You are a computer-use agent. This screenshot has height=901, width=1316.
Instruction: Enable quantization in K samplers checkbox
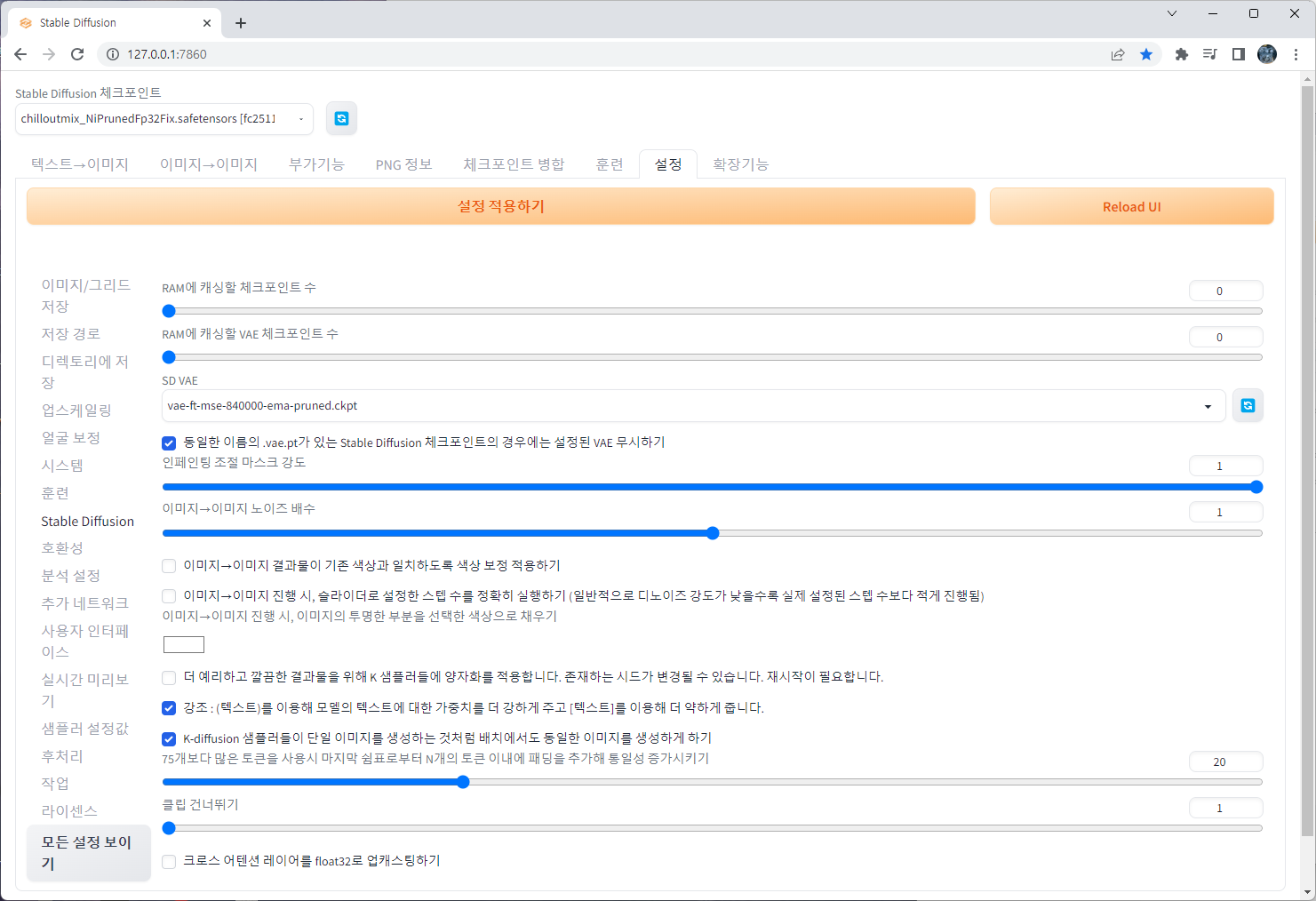coord(169,678)
